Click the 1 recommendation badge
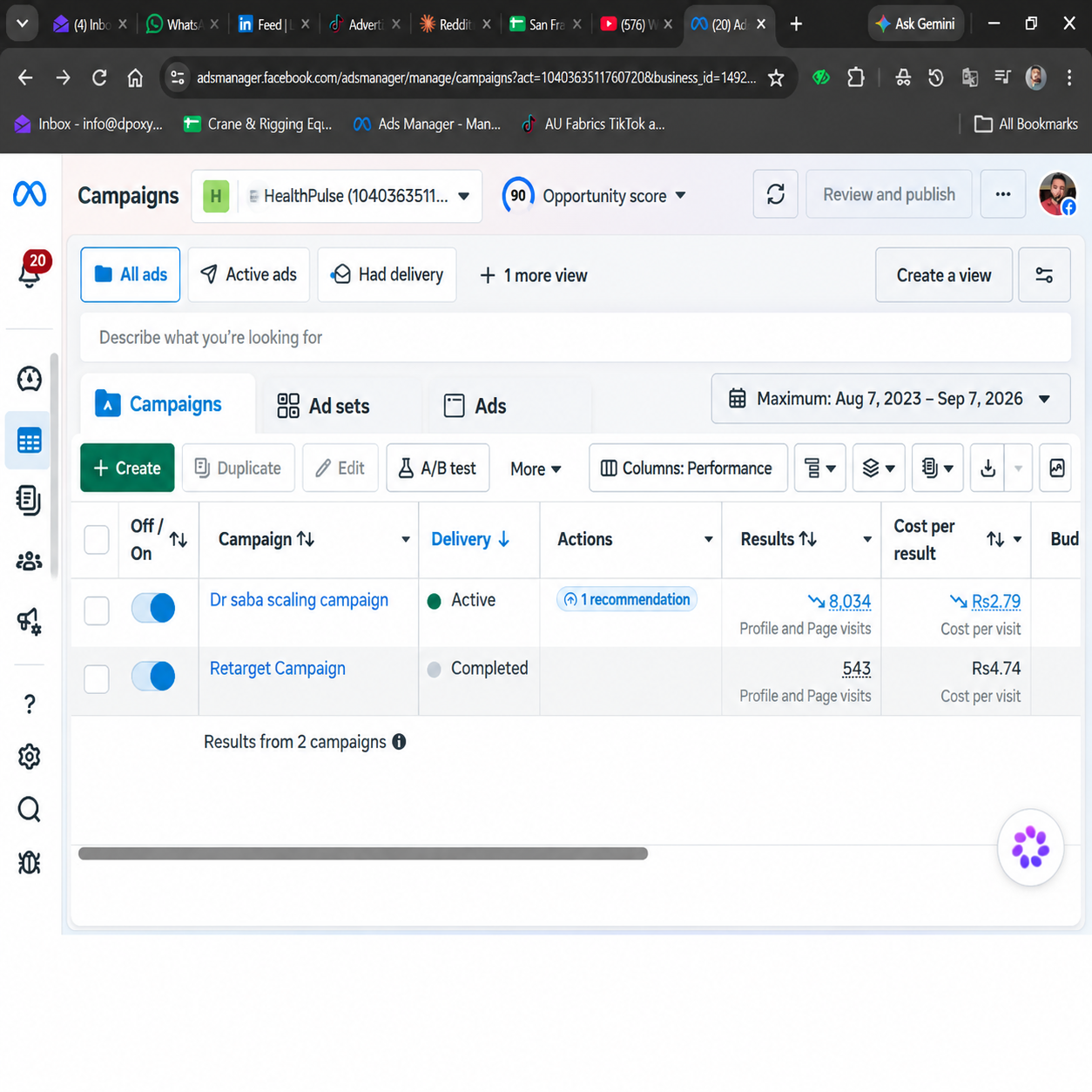1092x1092 pixels. 627,599
